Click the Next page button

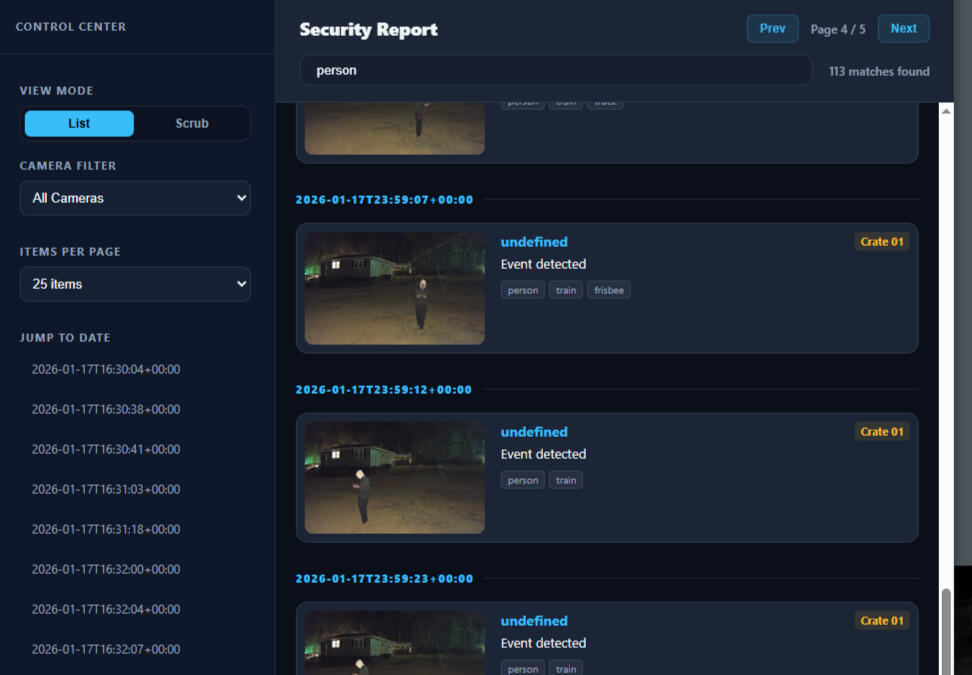(x=903, y=29)
